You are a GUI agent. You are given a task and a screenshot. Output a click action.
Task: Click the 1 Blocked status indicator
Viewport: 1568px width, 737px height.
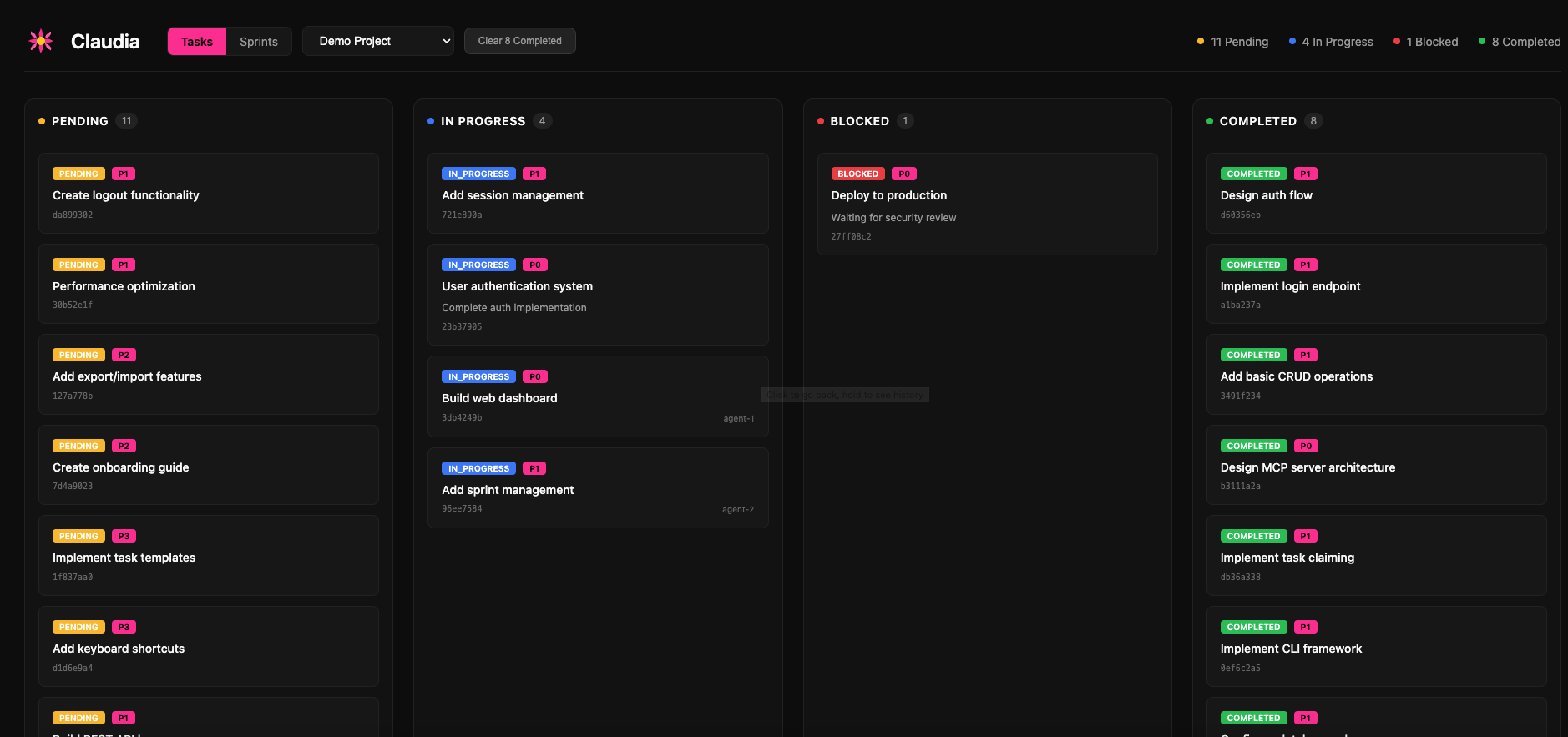pos(1425,42)
